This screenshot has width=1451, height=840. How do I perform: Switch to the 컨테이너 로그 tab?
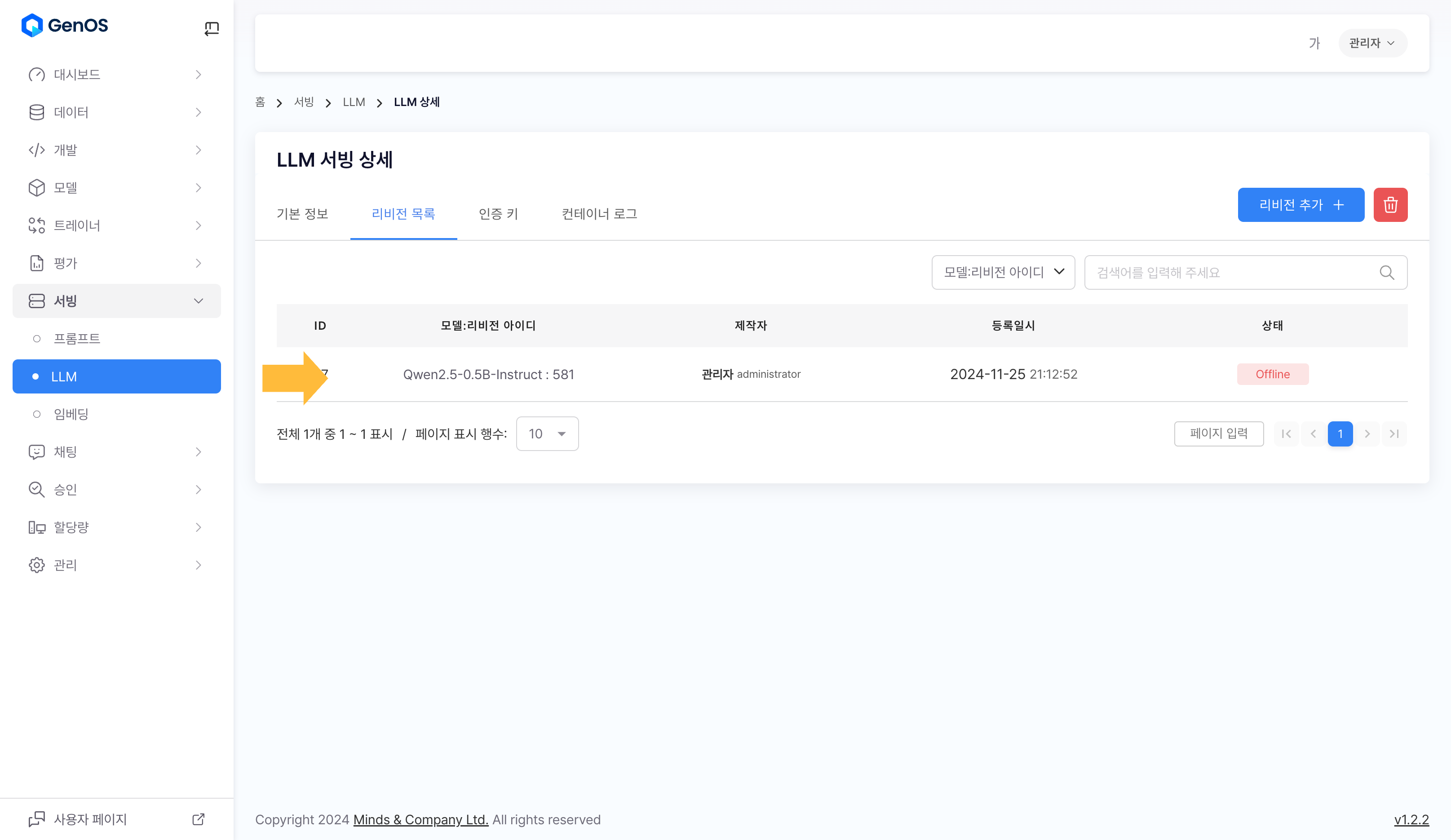(x=599, y=214)
